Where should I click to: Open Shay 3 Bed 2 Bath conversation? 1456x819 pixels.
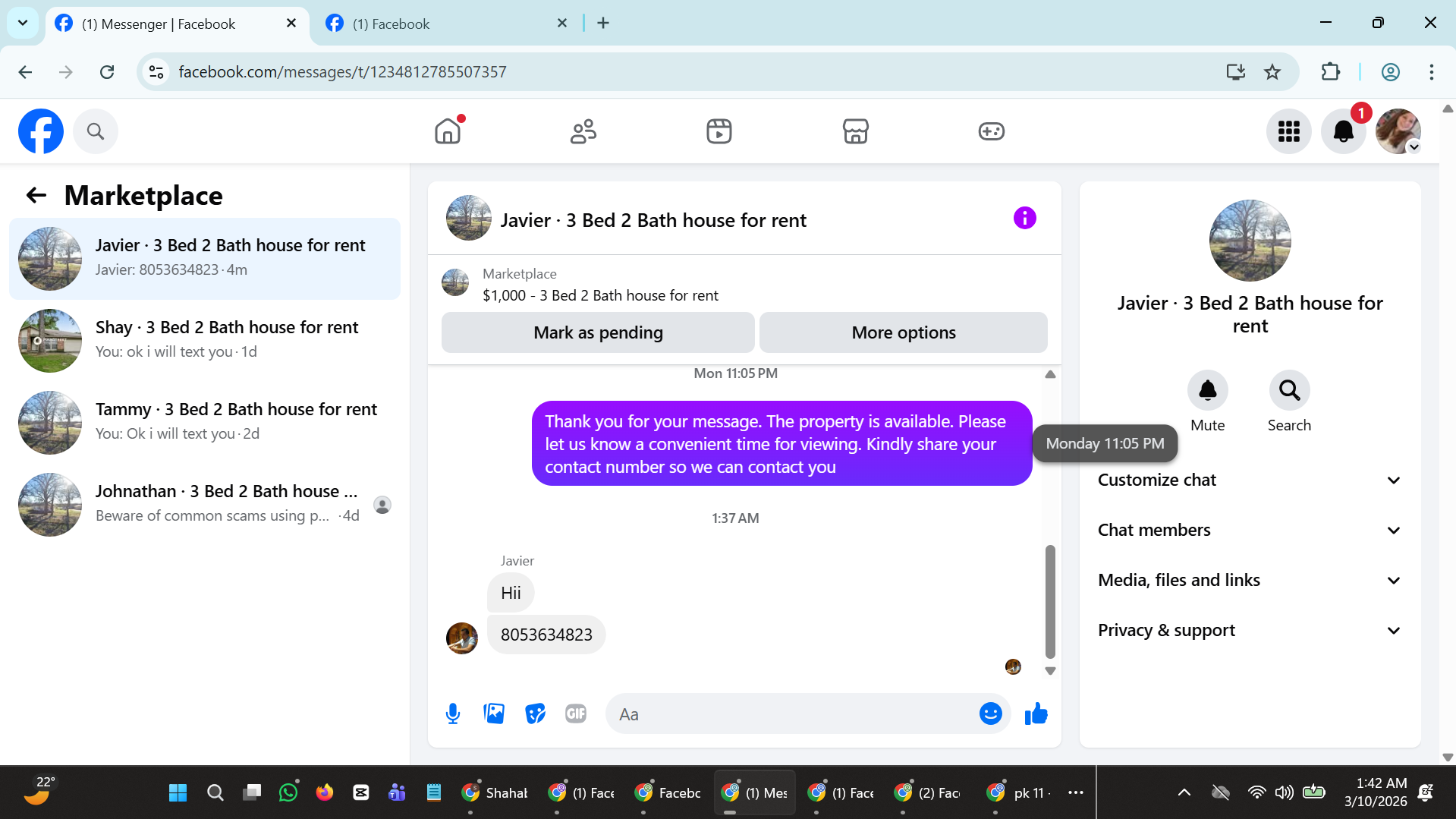[x=205, y=341]
